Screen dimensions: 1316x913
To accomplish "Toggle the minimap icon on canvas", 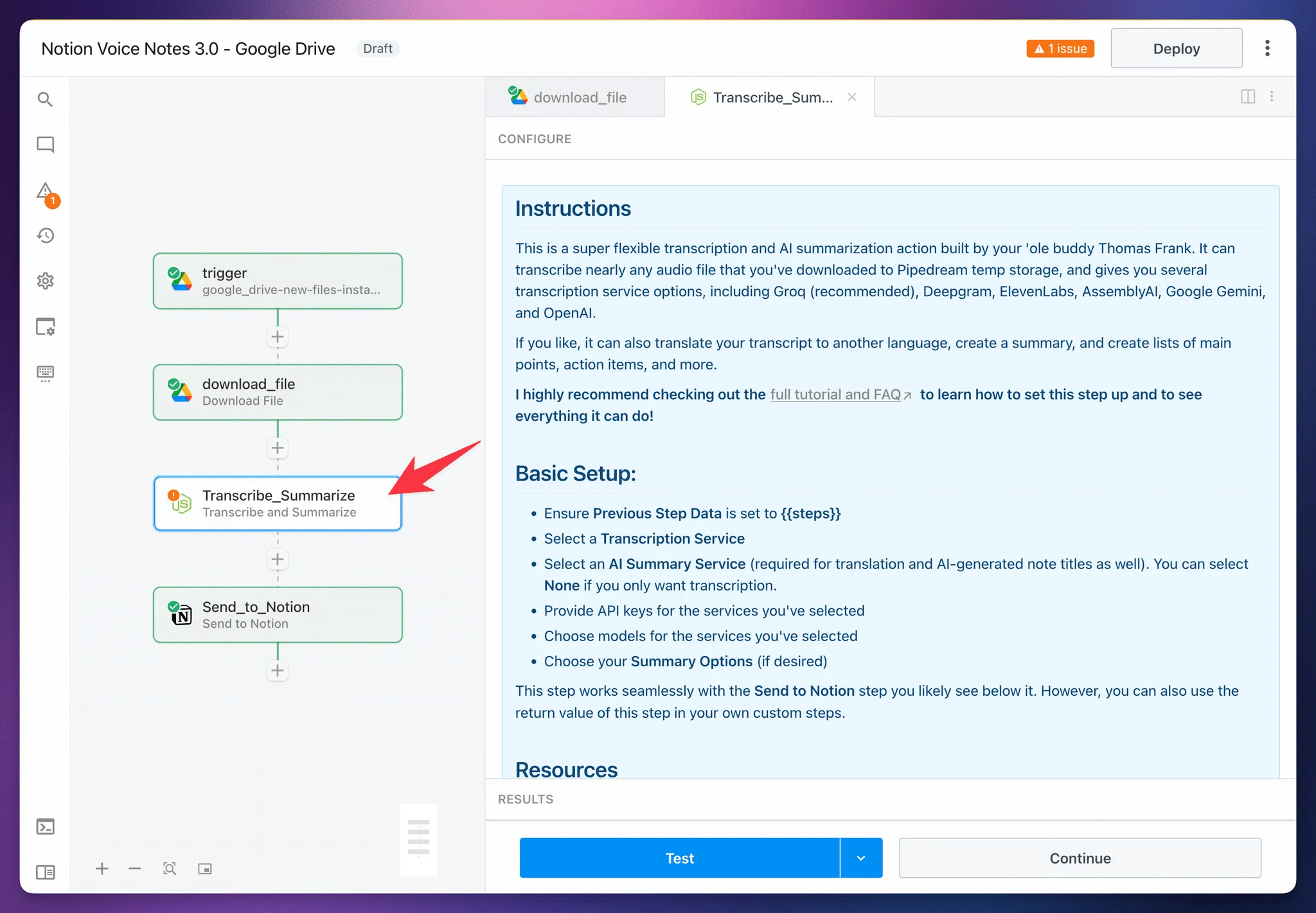I will (205, 869).
